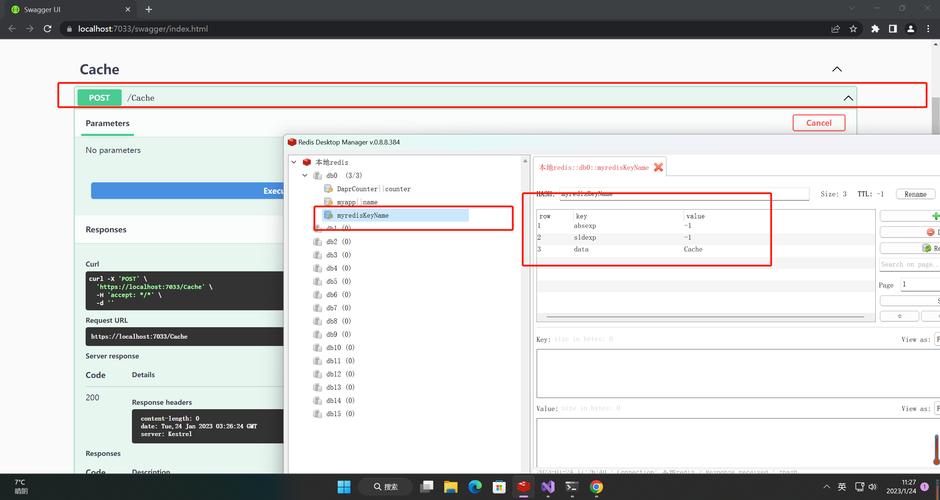Screen dimensions: 940x500
Task: Click the Chrome forward arrow
Action: (x=29, y=29)
